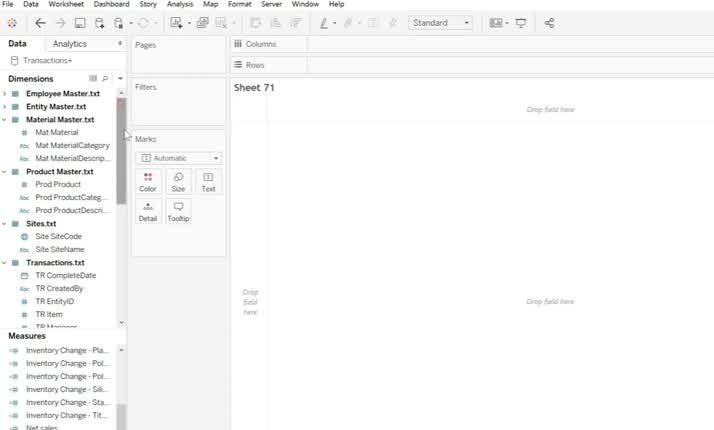
Task: Open the Color marks card
Action: pyautogui.click(x=148, y=181)
